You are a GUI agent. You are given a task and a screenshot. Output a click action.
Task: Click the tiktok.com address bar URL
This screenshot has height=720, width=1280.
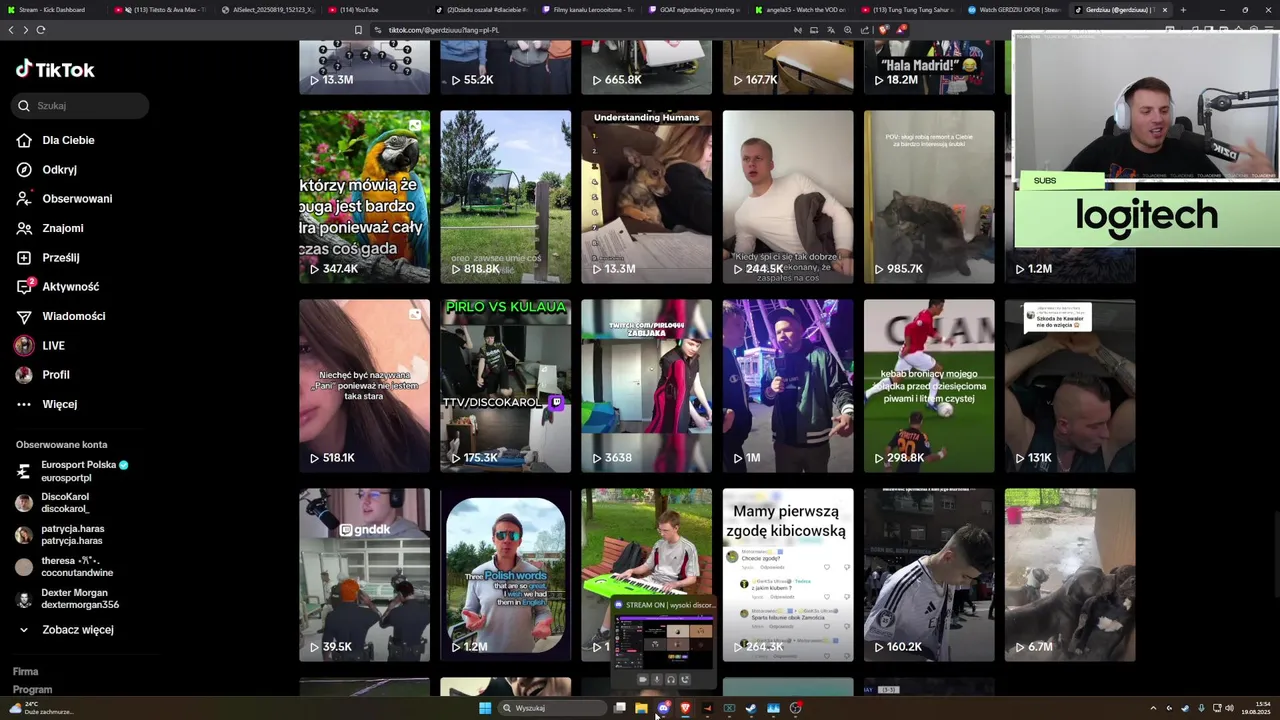[x=443, y=30]
